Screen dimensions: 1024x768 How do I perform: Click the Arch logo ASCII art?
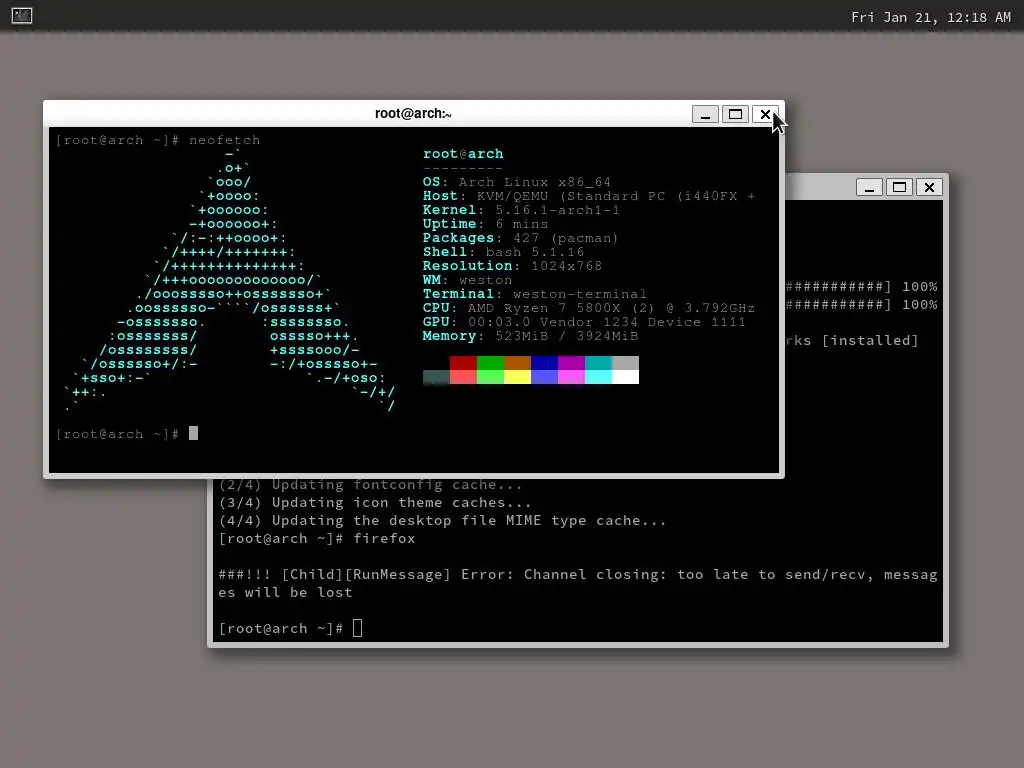point(229,281)
